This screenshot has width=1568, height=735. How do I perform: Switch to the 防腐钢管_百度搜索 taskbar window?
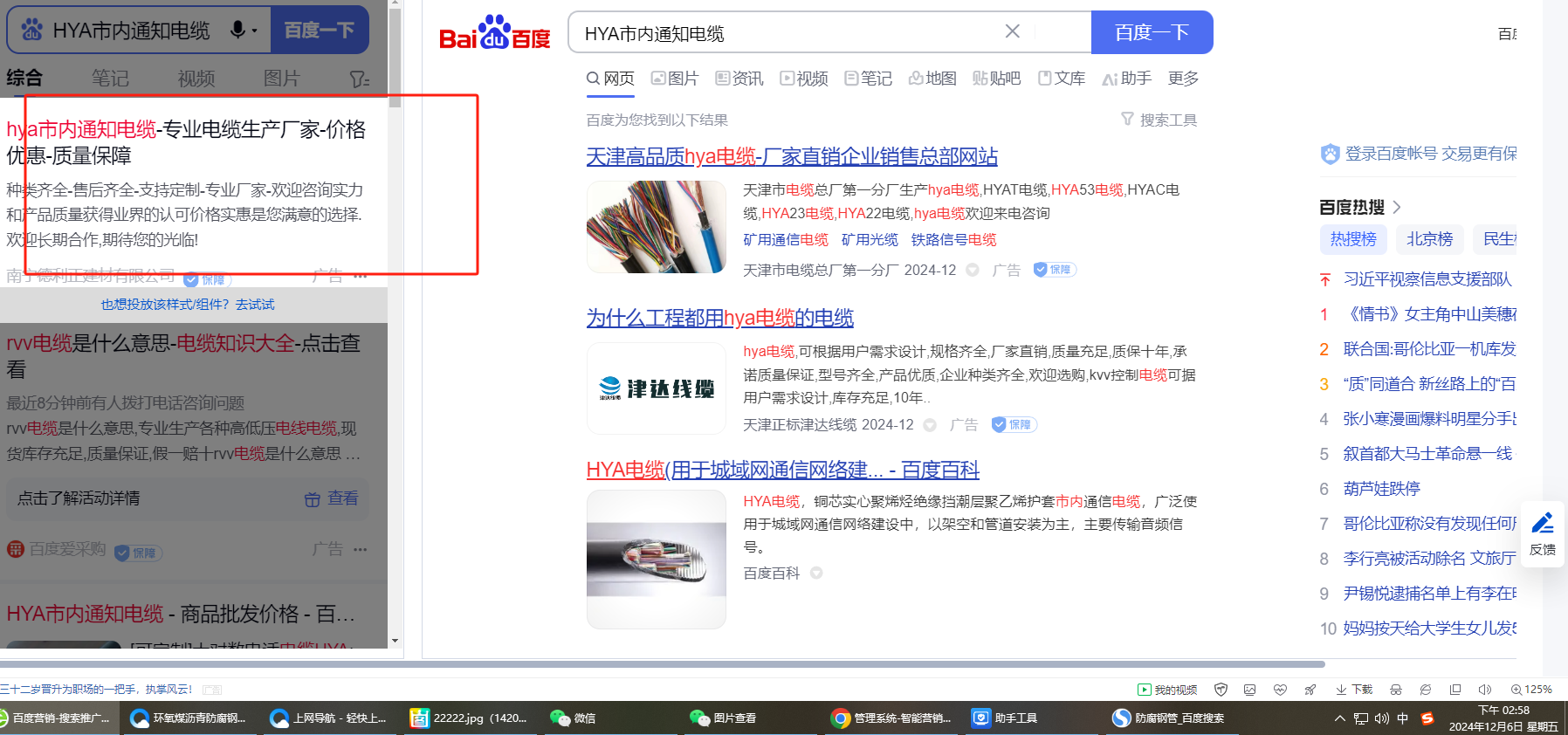pyautogui.click(x=1168, y=718)
